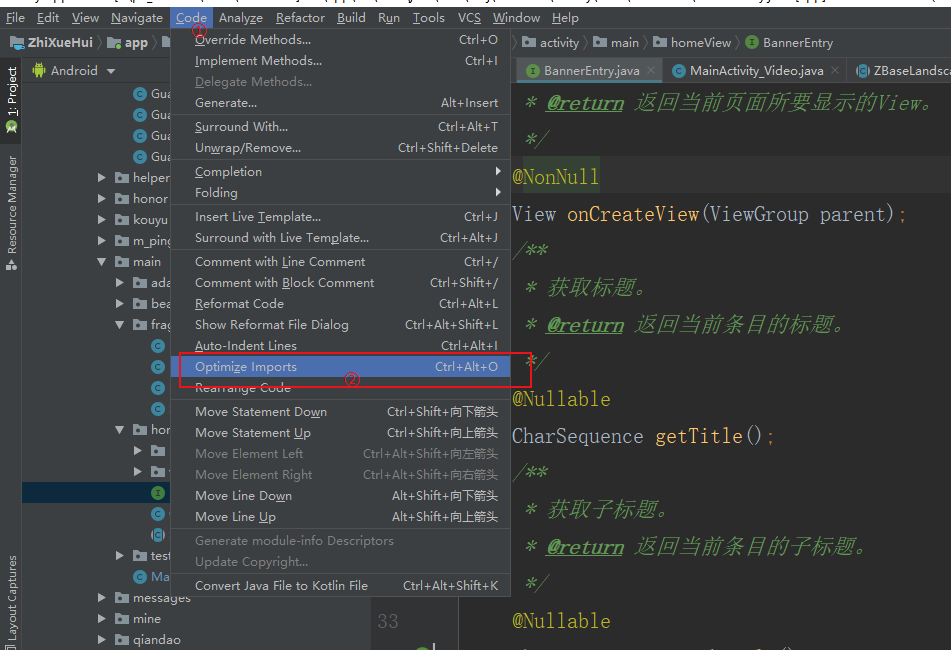Open the Window menu
This screenshot has width=951, height=650.
pyautogui.click(x=516, y=18)
